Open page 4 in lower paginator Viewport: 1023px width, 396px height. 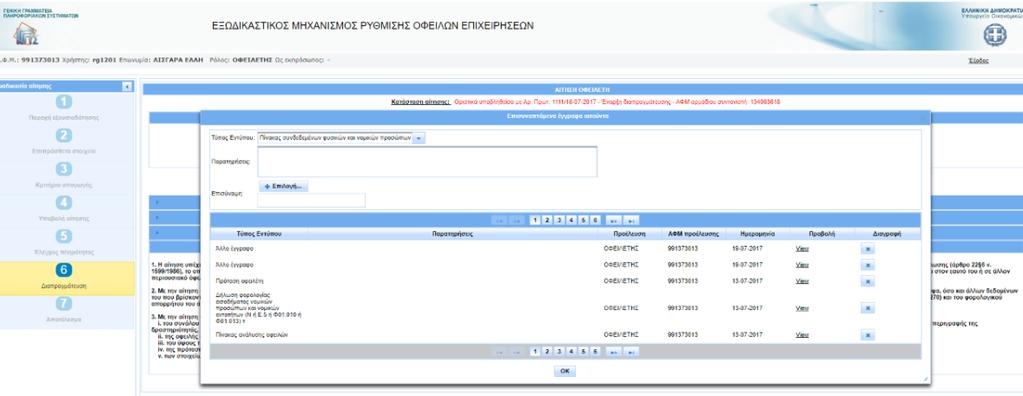571,352
